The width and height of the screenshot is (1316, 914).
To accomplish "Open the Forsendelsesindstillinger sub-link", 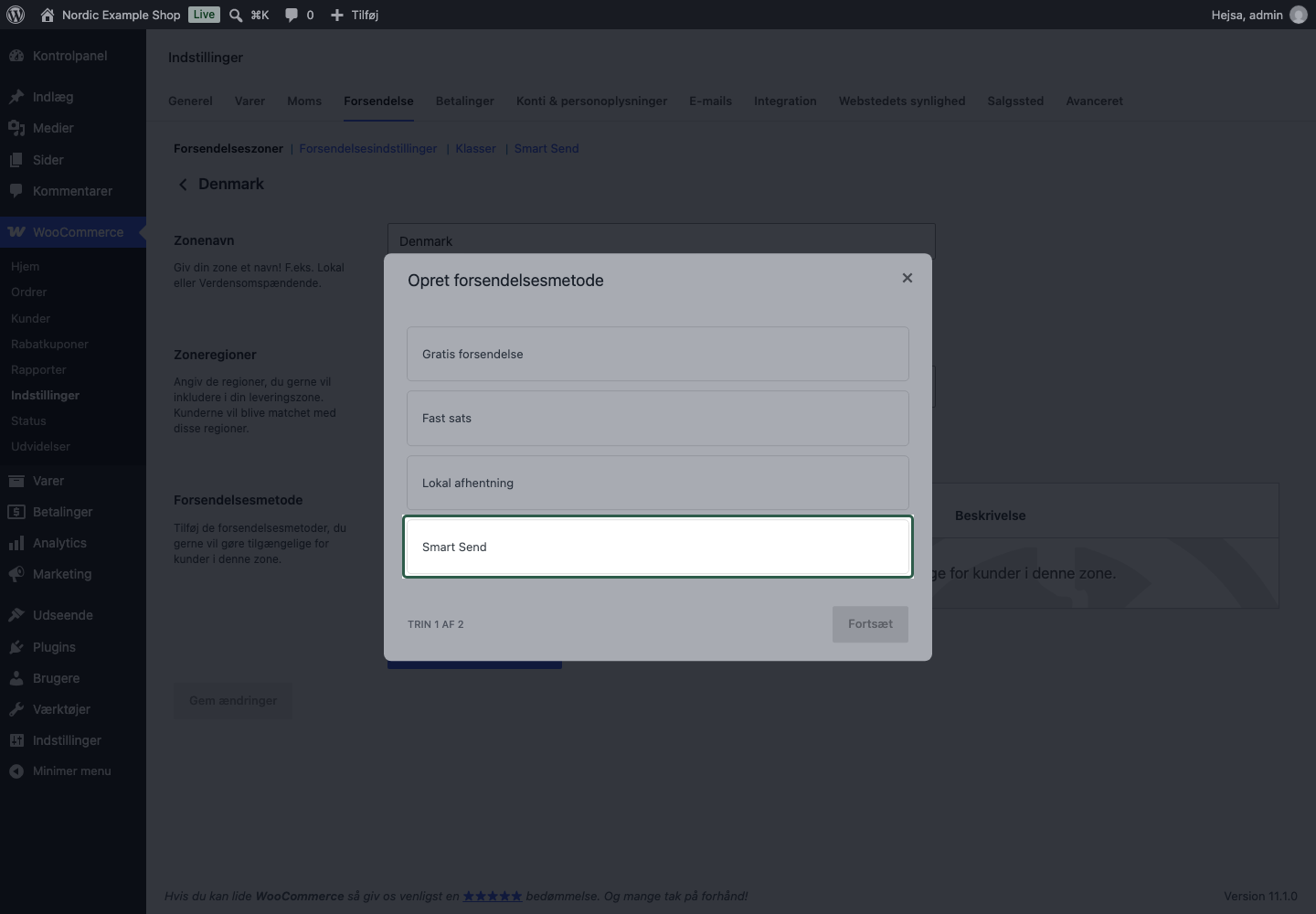I will [x=368, y=149].
